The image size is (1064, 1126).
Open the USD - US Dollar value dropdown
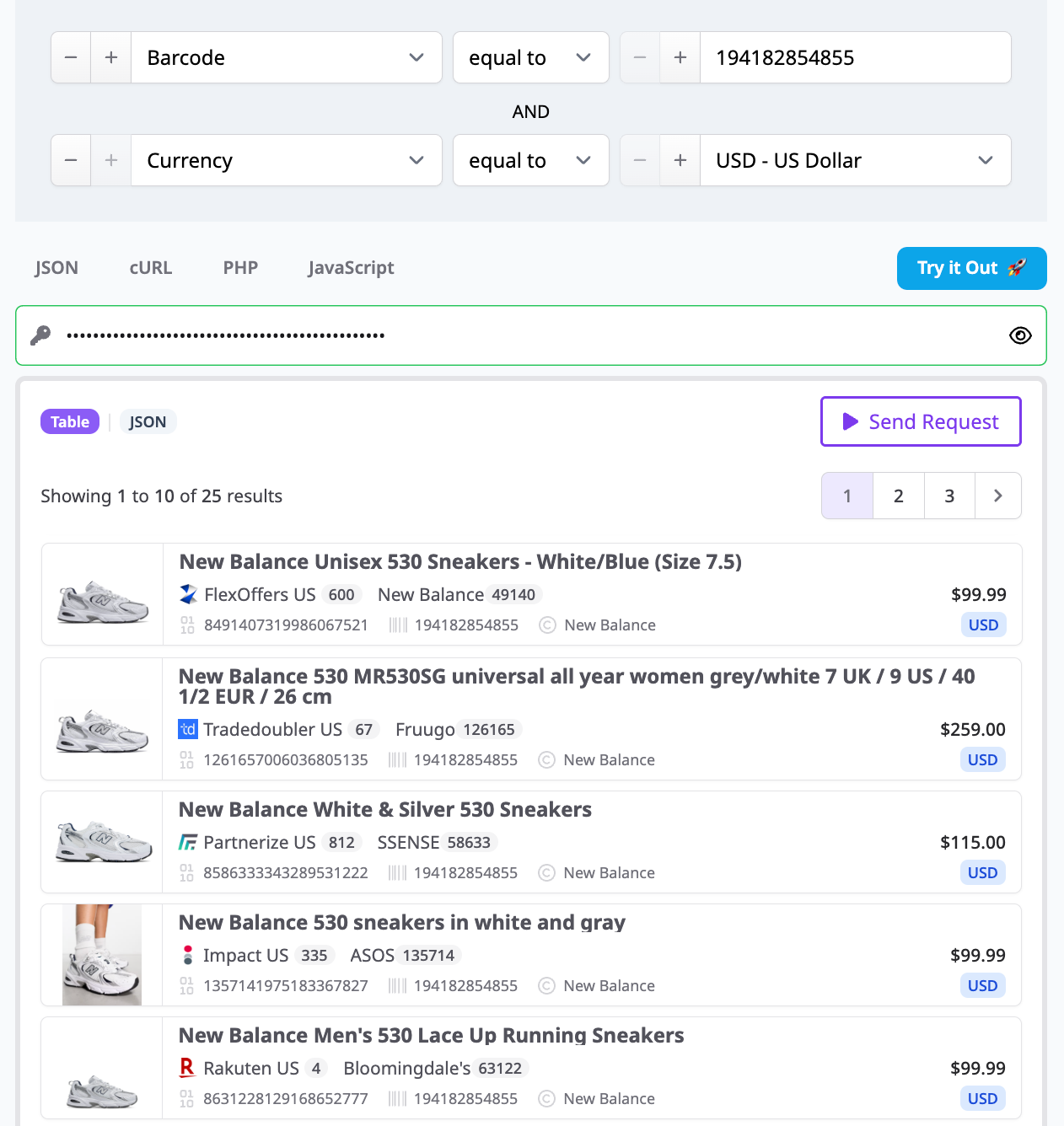(856, 160)
